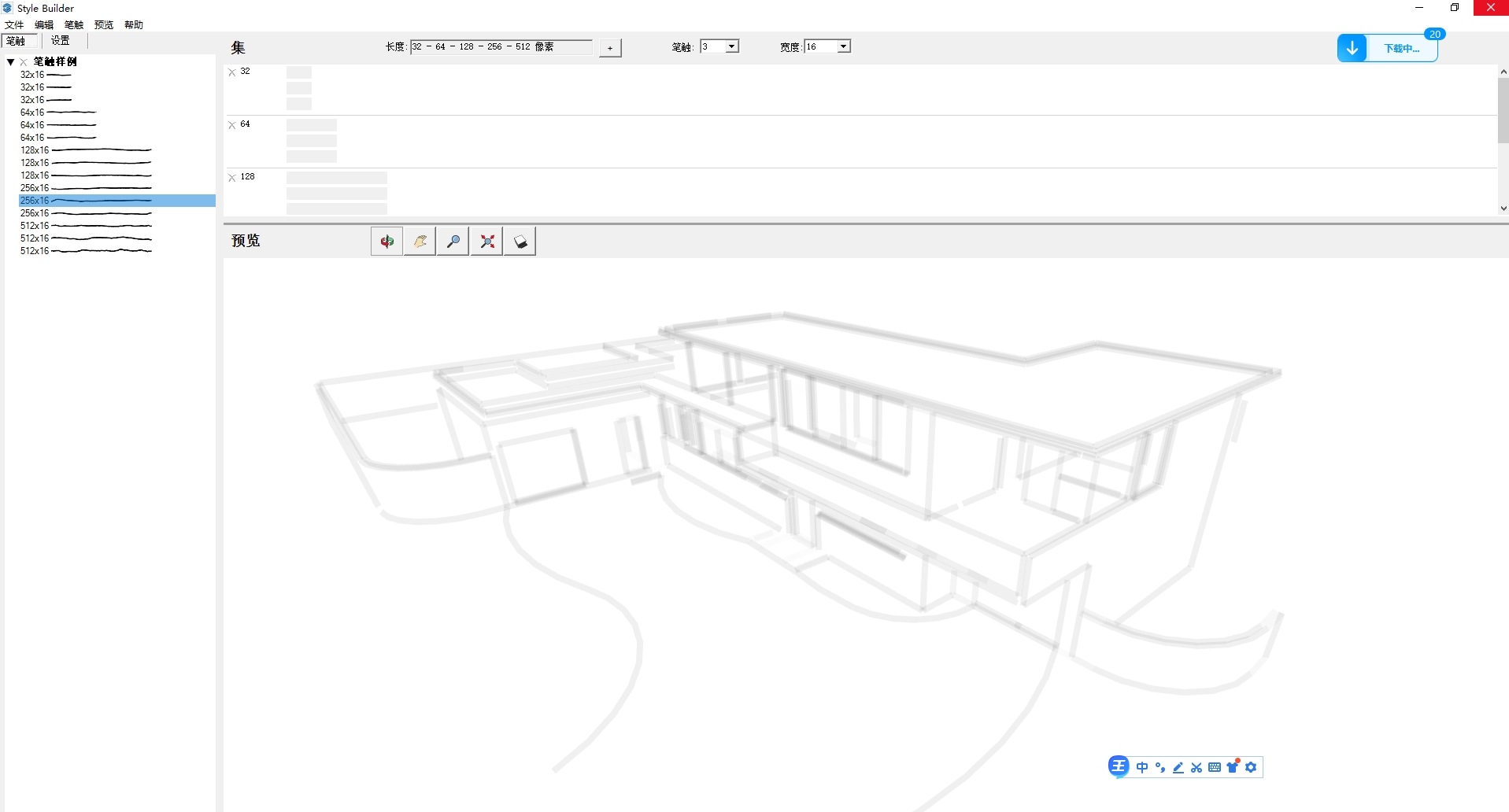
Task: Click the set panel scroll down arrow
Action: coord(1503,209)
